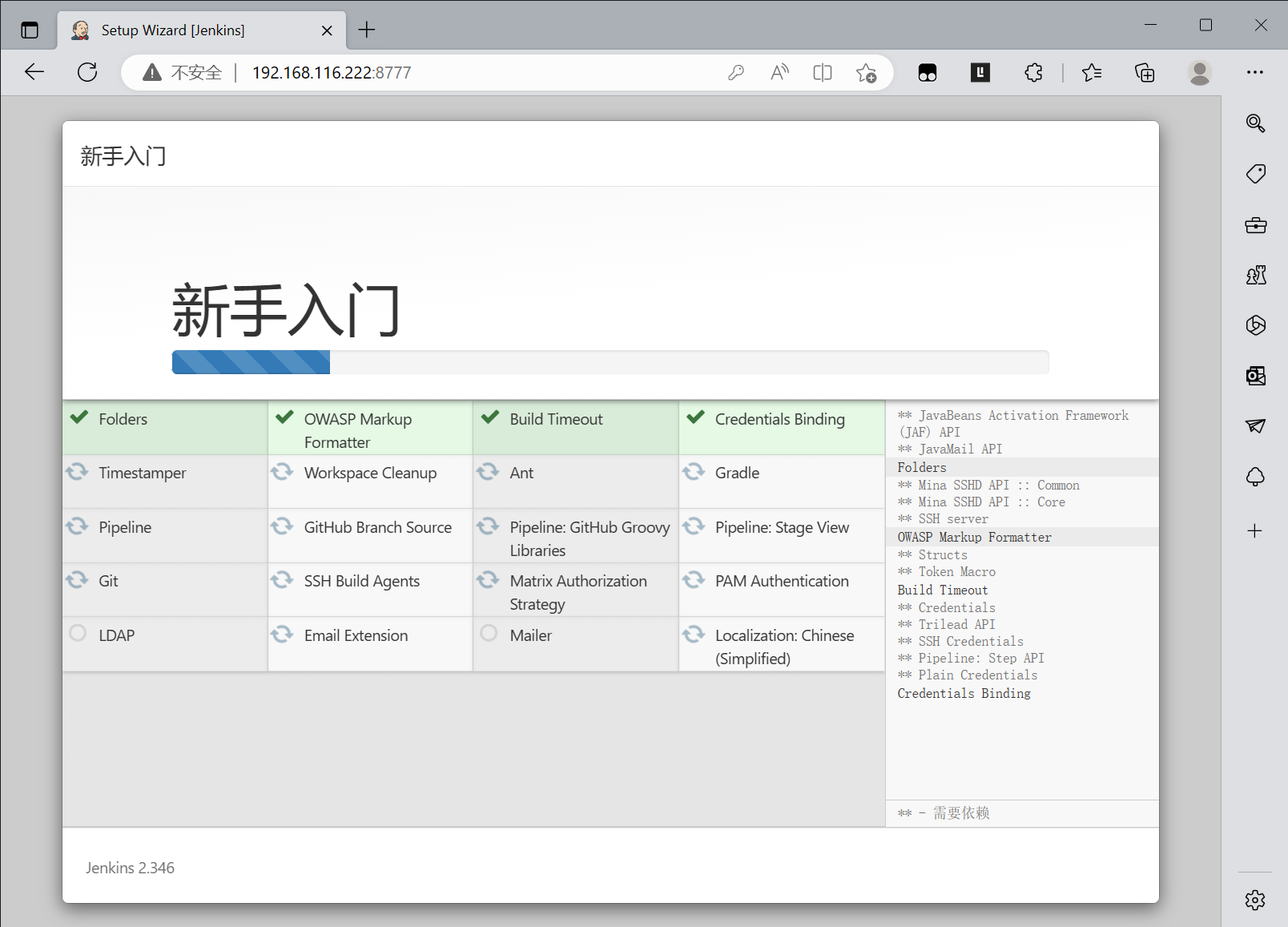Select the Ant plugin name
Screen dimensions: 1288x927
521,474
